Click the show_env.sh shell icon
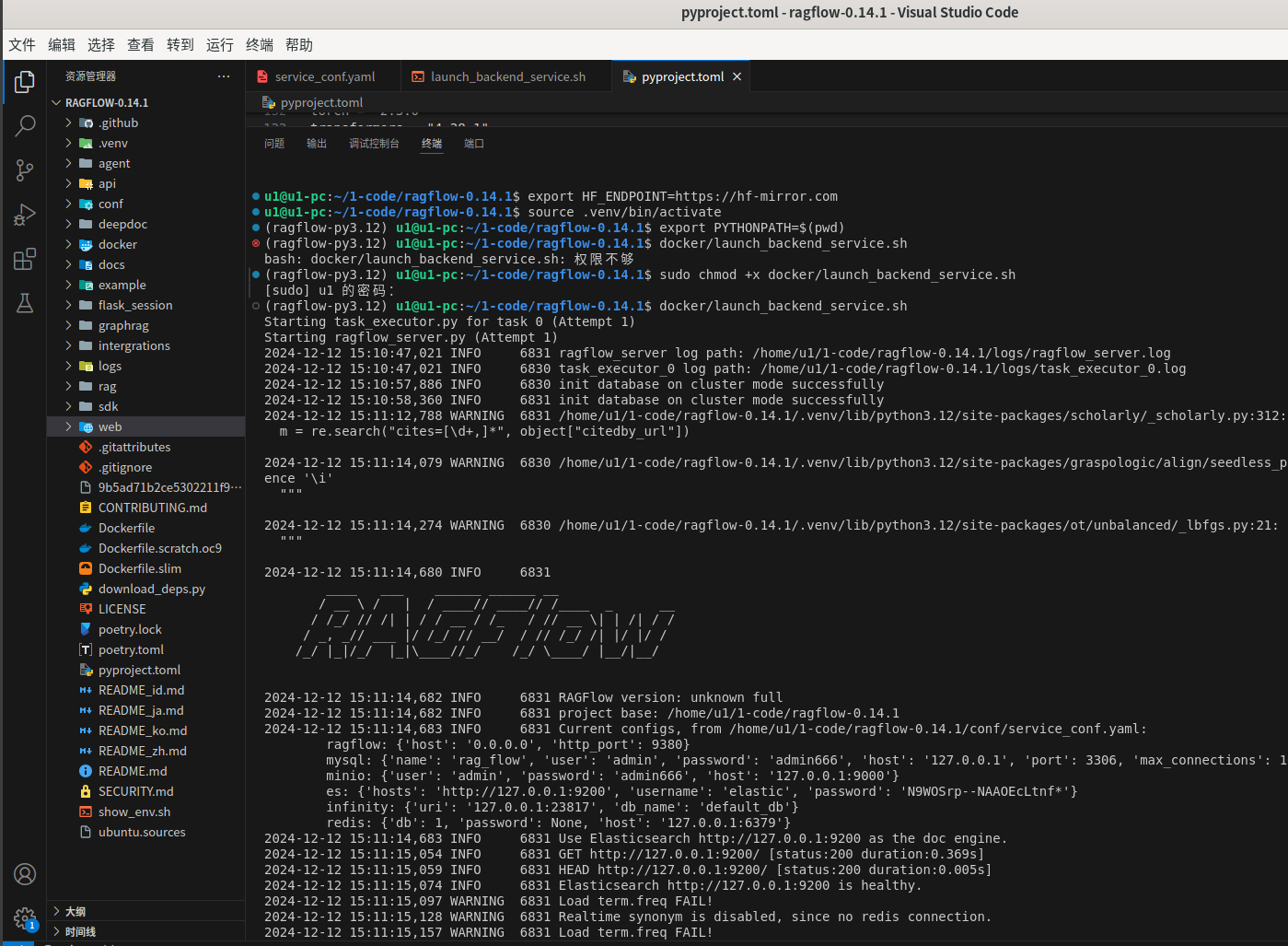 [86, 812]
